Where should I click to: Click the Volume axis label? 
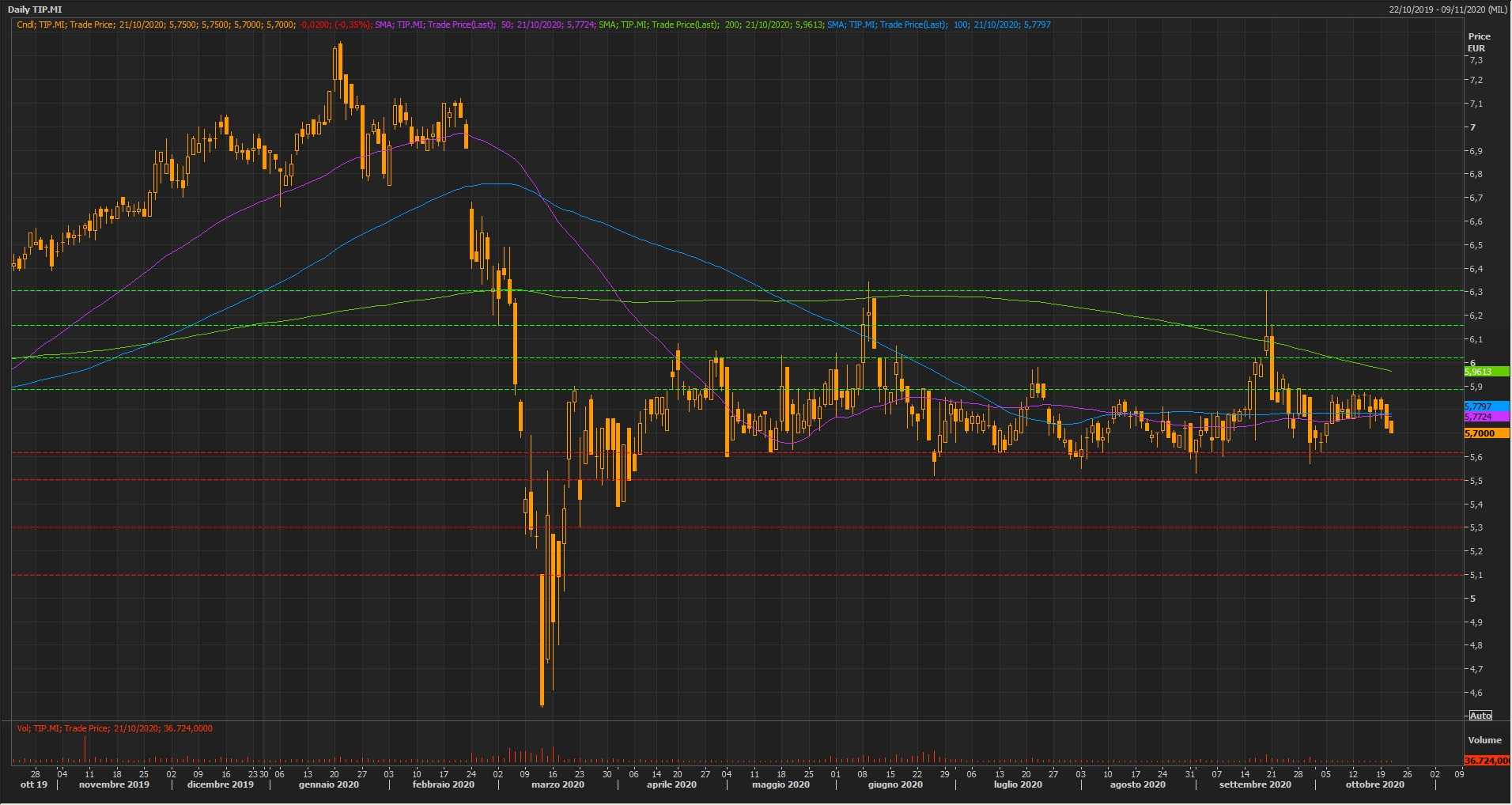coord(1484,740)
